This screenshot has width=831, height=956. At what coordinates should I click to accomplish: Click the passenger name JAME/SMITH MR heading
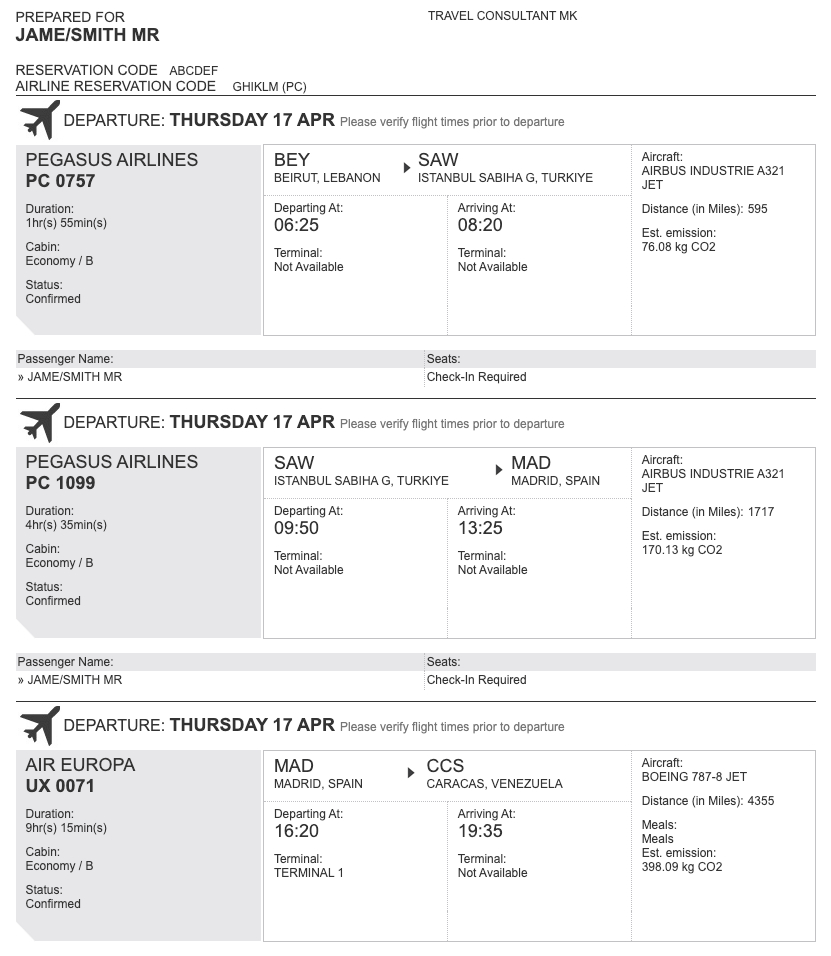(87, 35)
